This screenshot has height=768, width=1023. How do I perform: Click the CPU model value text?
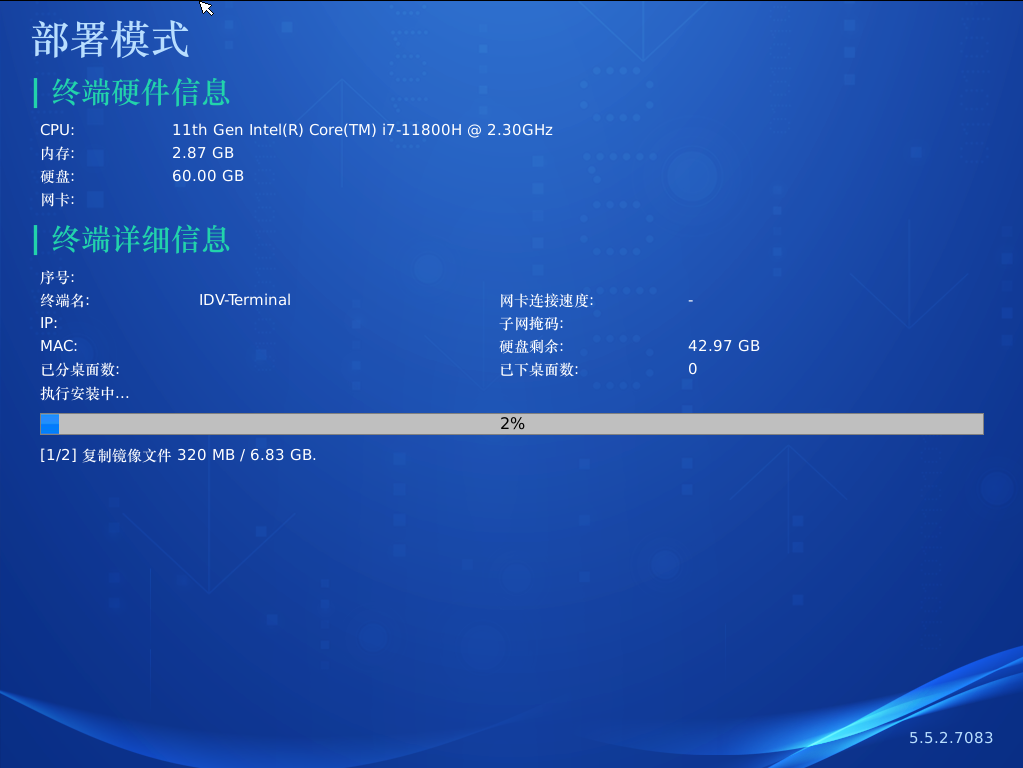click(362, 130)
